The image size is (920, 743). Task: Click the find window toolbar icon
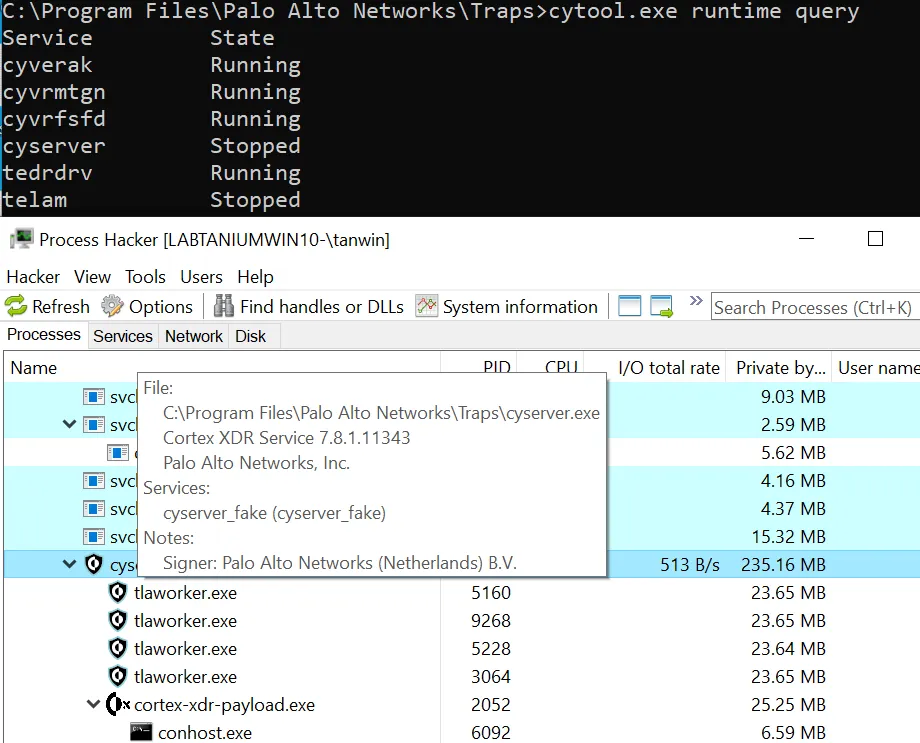point(629,307)
